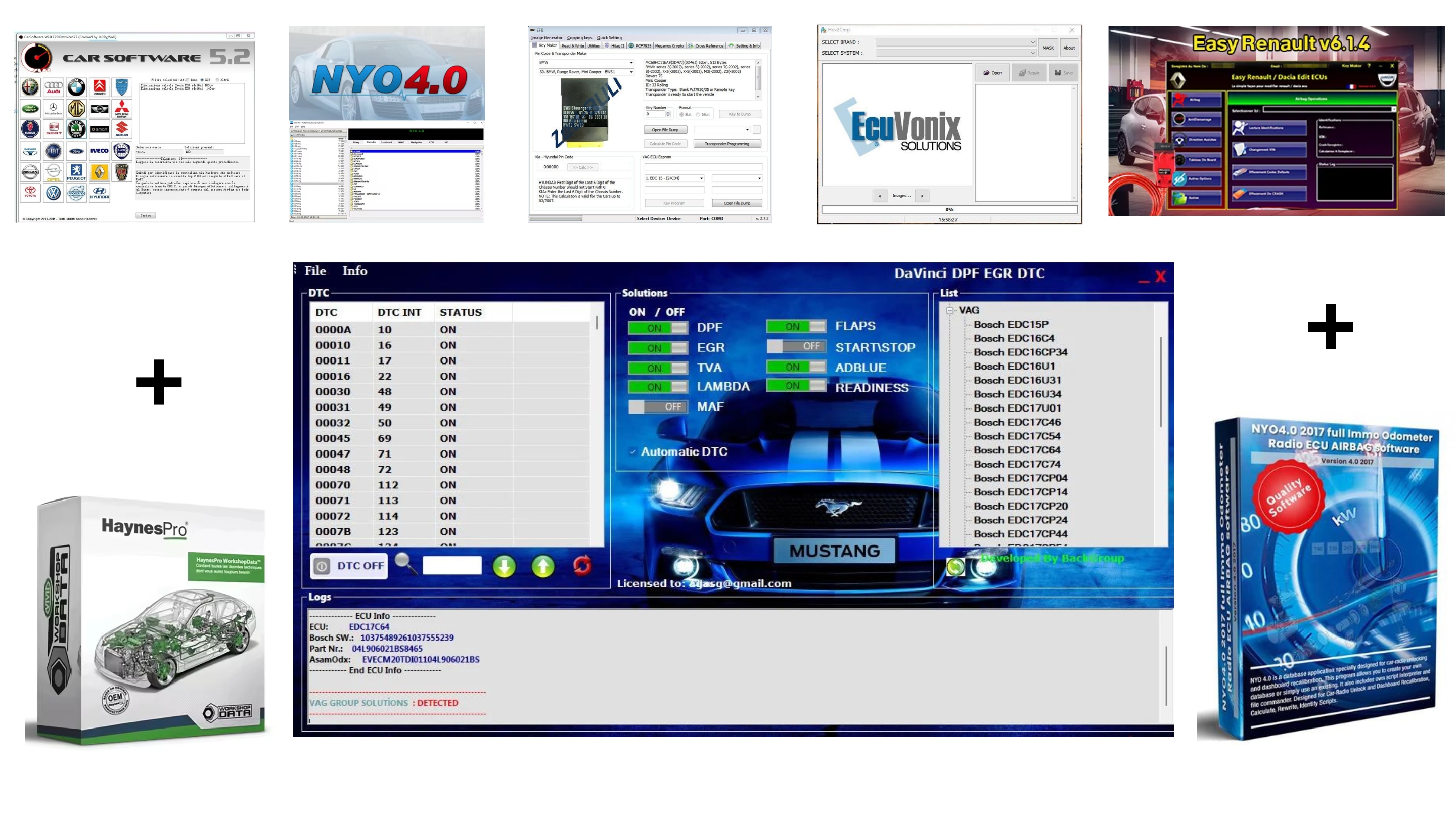Open the File menu in DaVinci
1456x819 pixels.
pos(315,271)
